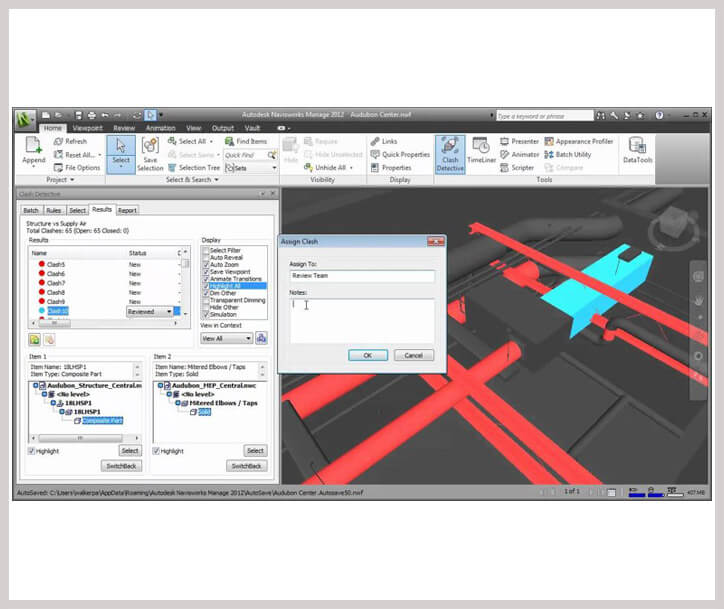Viewport: 724px width, 609px height.
Task: Open the Animator tool
Action: tap(519, 154)
